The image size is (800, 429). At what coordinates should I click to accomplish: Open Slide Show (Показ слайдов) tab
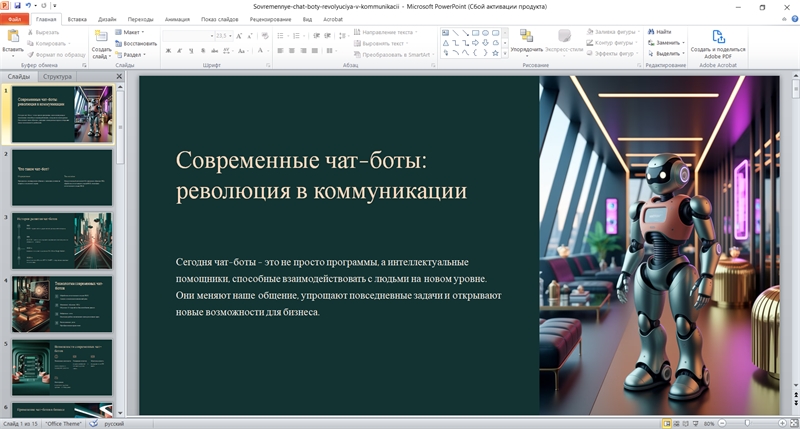tap(219, 19)
